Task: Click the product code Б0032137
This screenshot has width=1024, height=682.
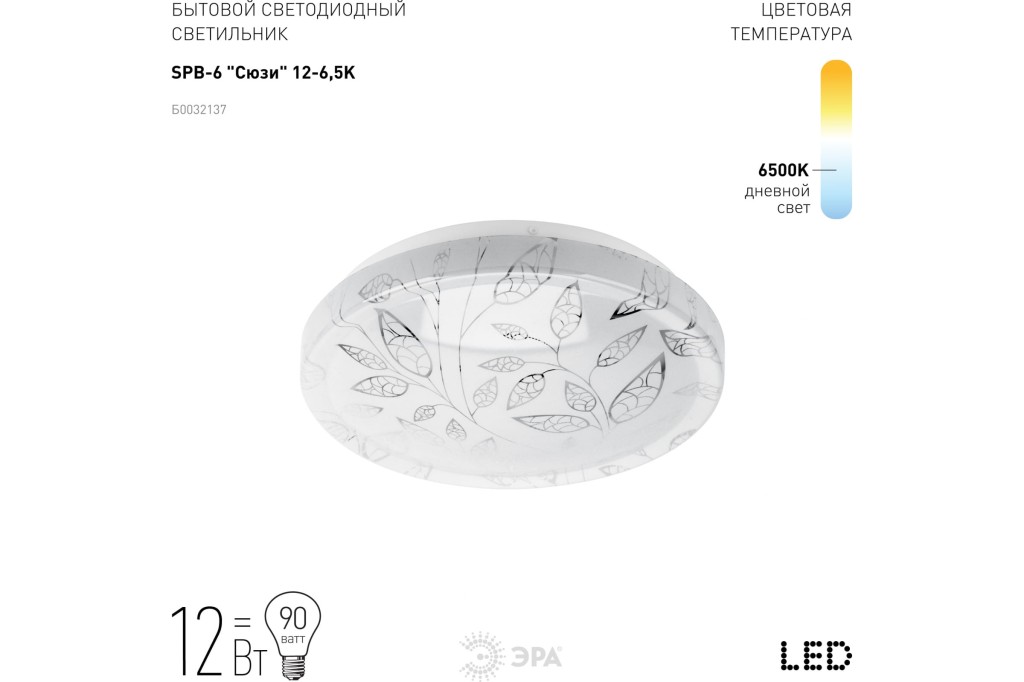Action: [x=199, y=110]
